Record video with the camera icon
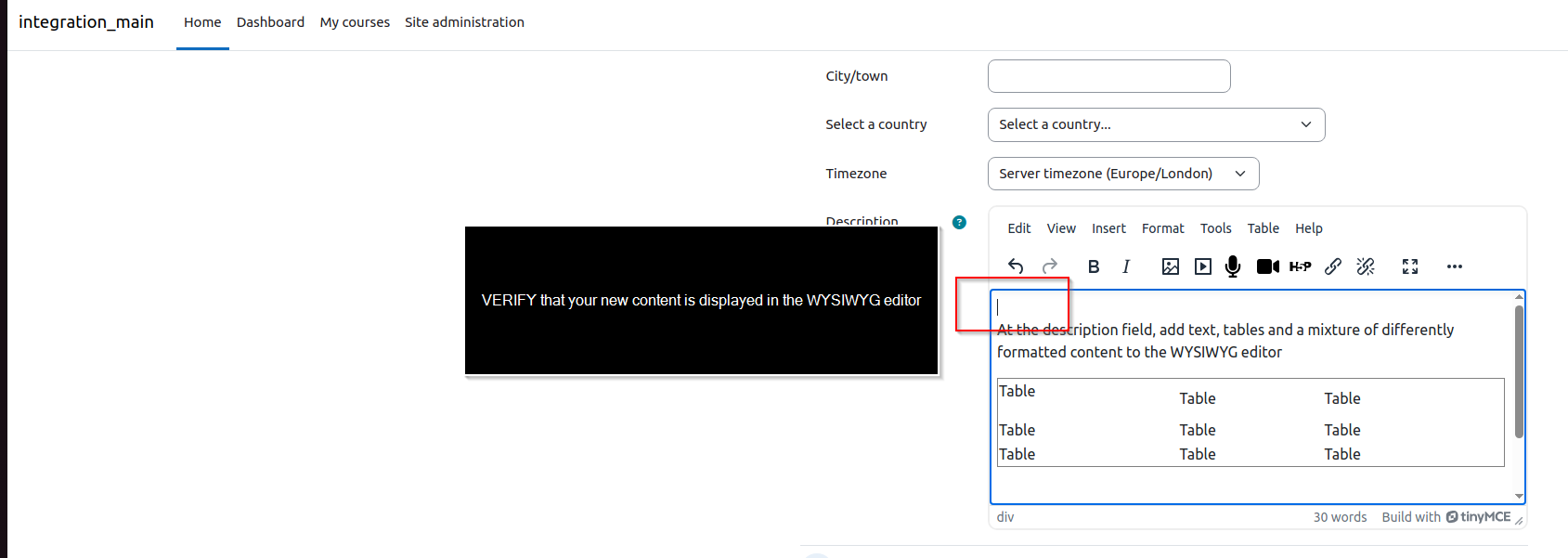This screenshot has height=558, width=1568. tap(1268, 266)
